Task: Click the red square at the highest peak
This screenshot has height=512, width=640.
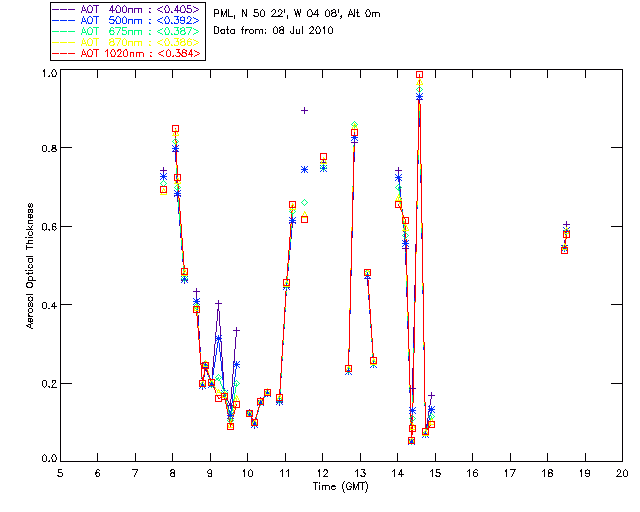Action: pyautogui.click(x=420, y=75)
